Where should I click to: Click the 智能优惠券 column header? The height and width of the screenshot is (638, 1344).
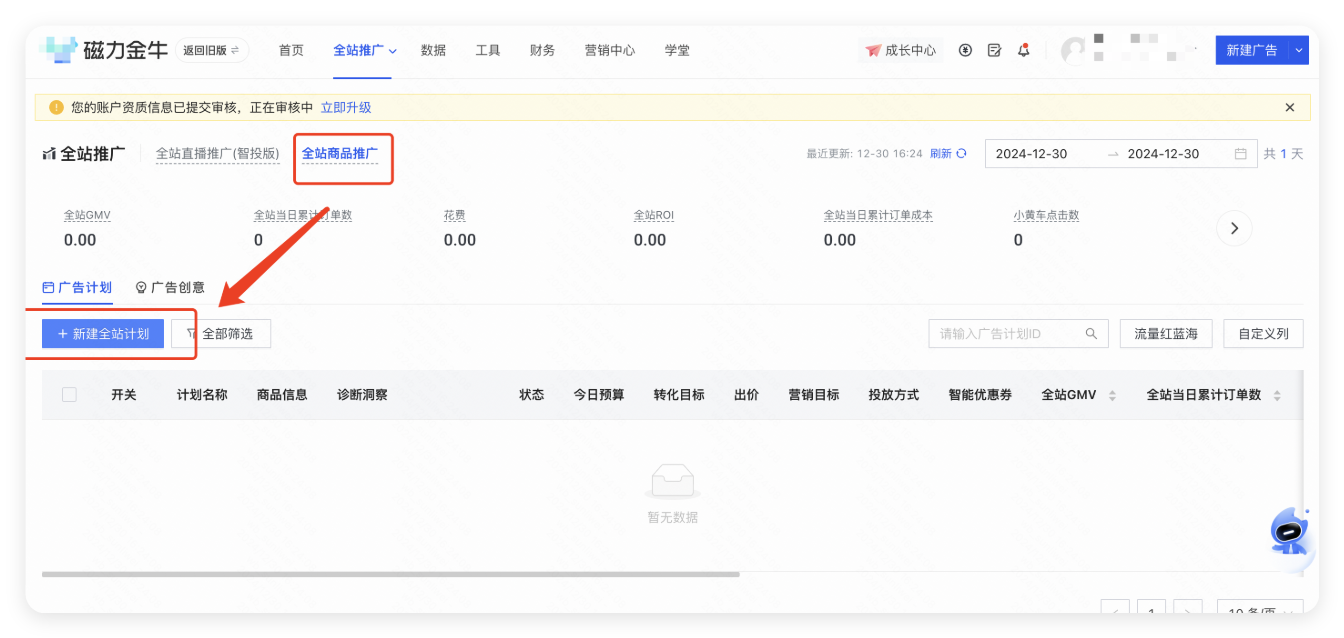click(x=980, y=395)
